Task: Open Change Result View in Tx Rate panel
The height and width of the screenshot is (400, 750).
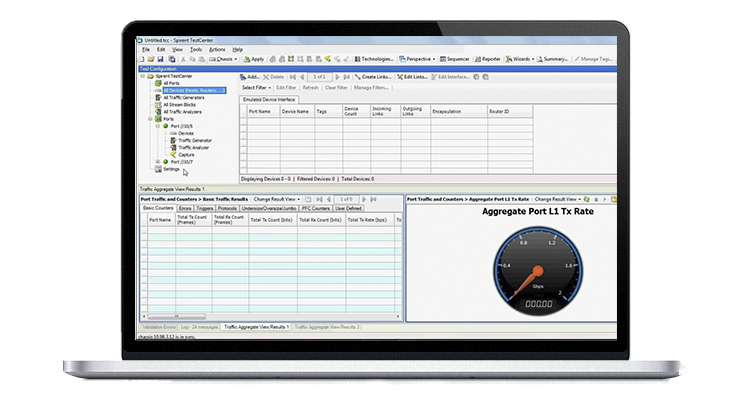Action: [558, 199]
